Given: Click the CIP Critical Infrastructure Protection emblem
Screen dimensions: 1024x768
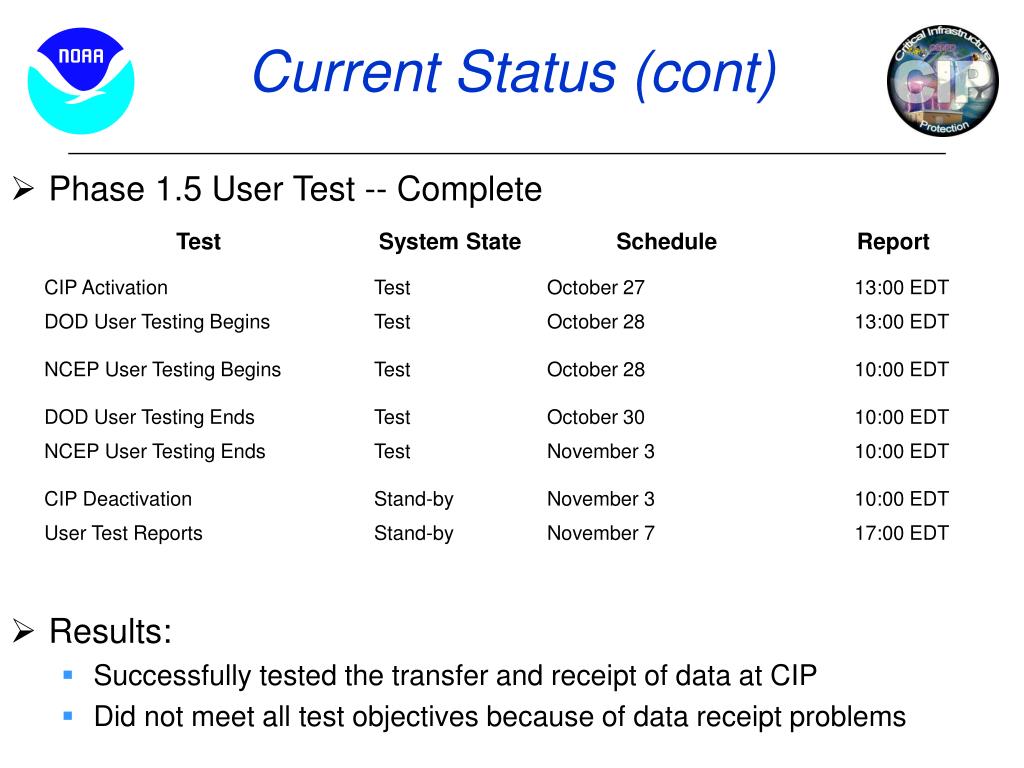Looking at the screenshot, I should point(942,80).
